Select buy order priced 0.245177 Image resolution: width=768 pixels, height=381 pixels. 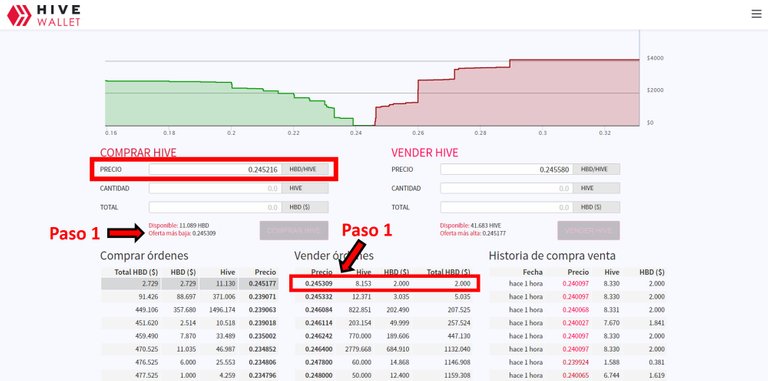190,284
